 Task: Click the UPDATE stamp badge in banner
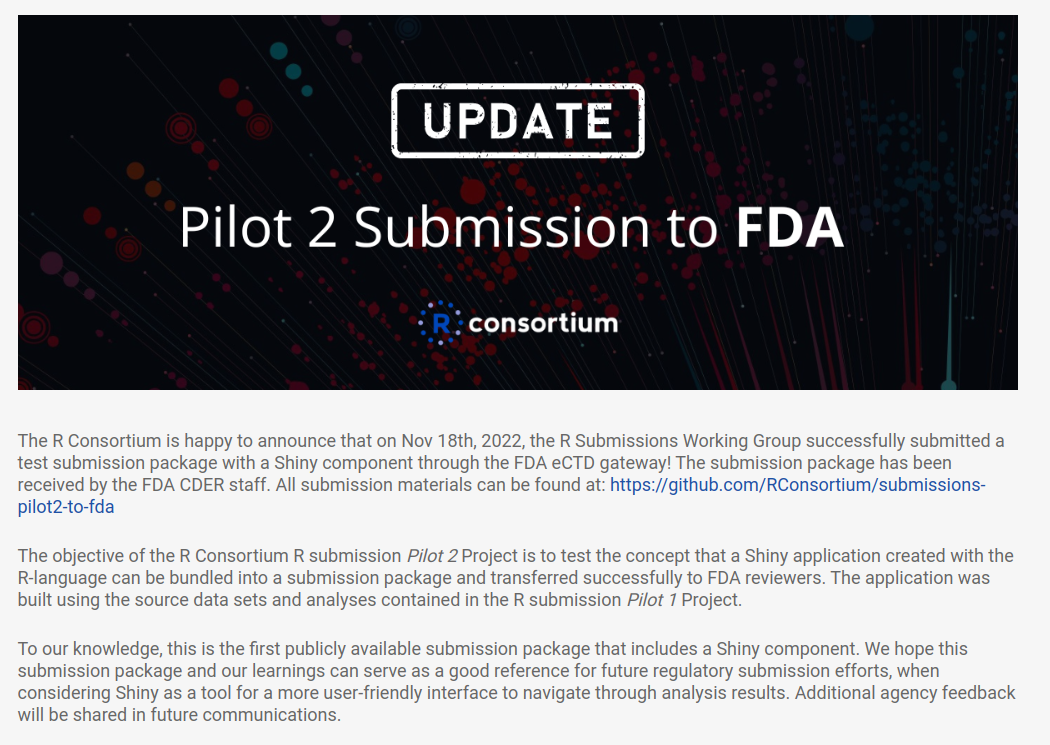517,121
